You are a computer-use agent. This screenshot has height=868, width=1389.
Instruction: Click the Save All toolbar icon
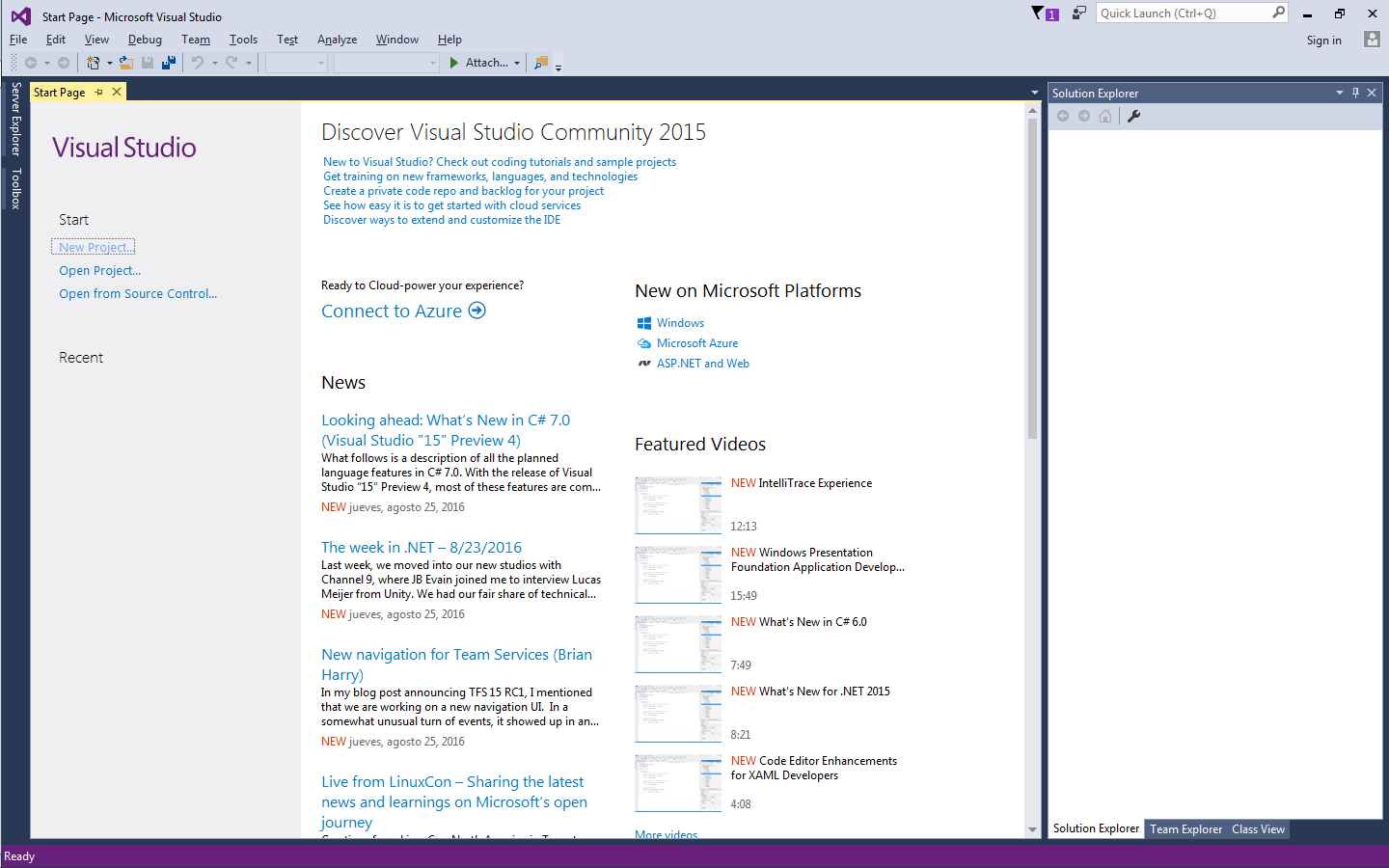[169, 63]
